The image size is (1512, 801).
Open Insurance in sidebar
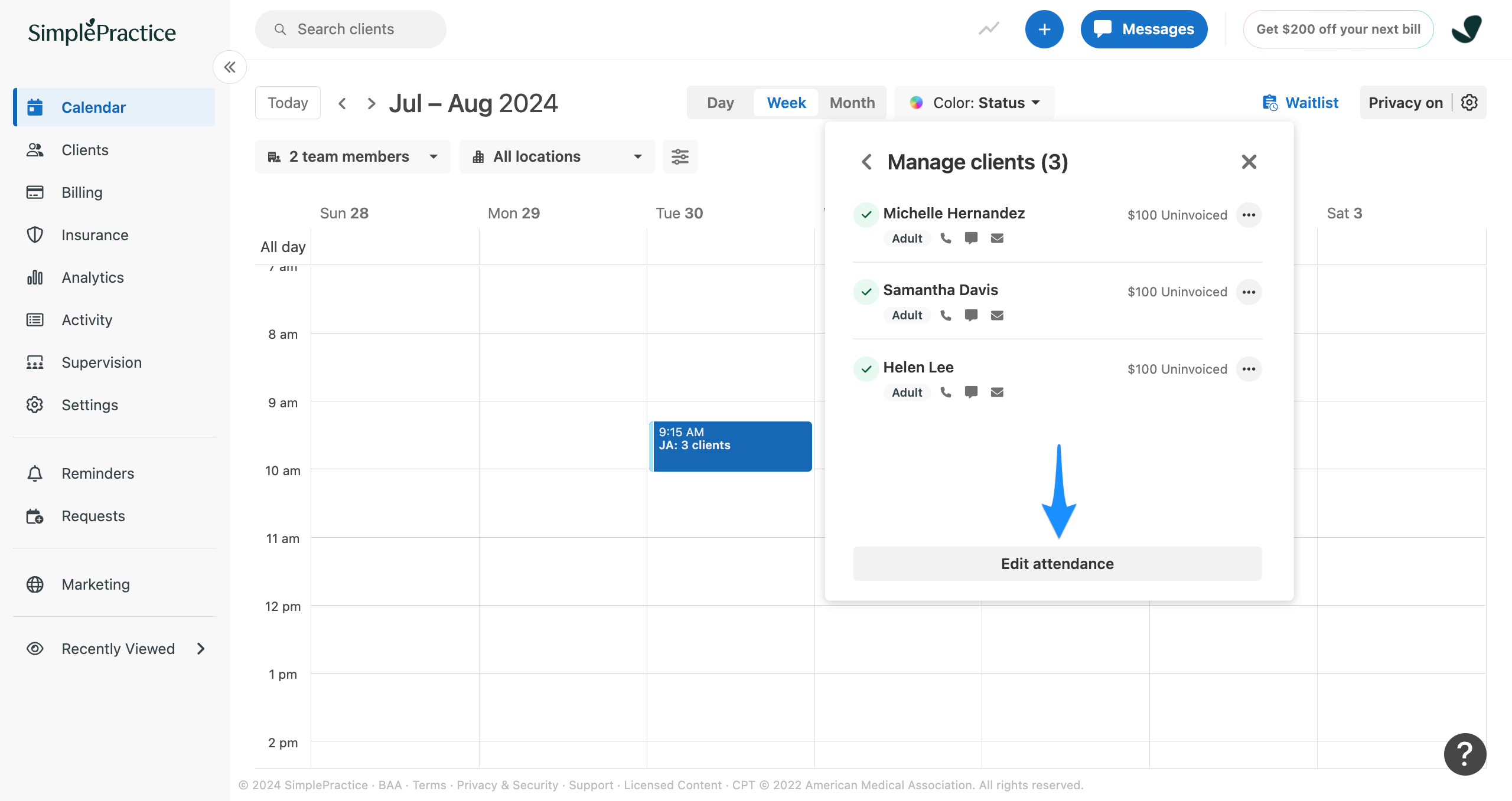114,235
